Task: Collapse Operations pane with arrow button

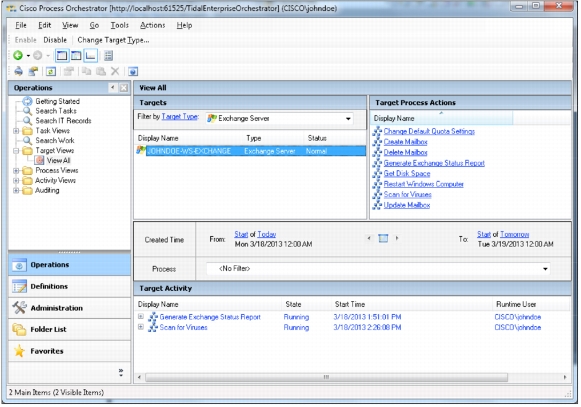Action: pyautogui.click(x=113, y=88)
